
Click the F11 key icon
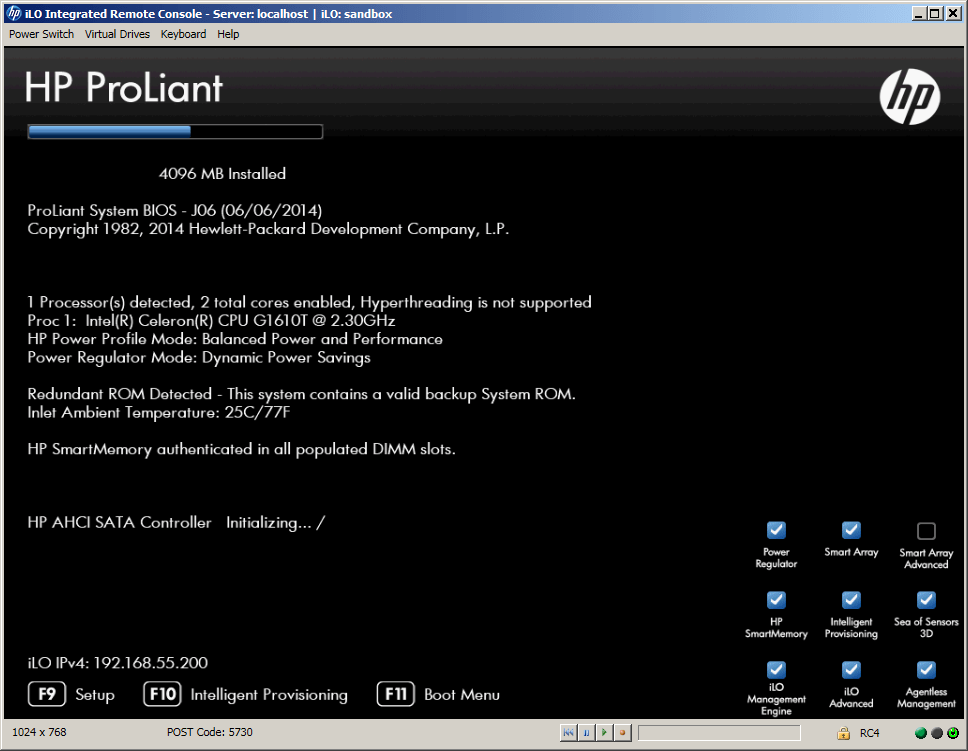point(396,694)
